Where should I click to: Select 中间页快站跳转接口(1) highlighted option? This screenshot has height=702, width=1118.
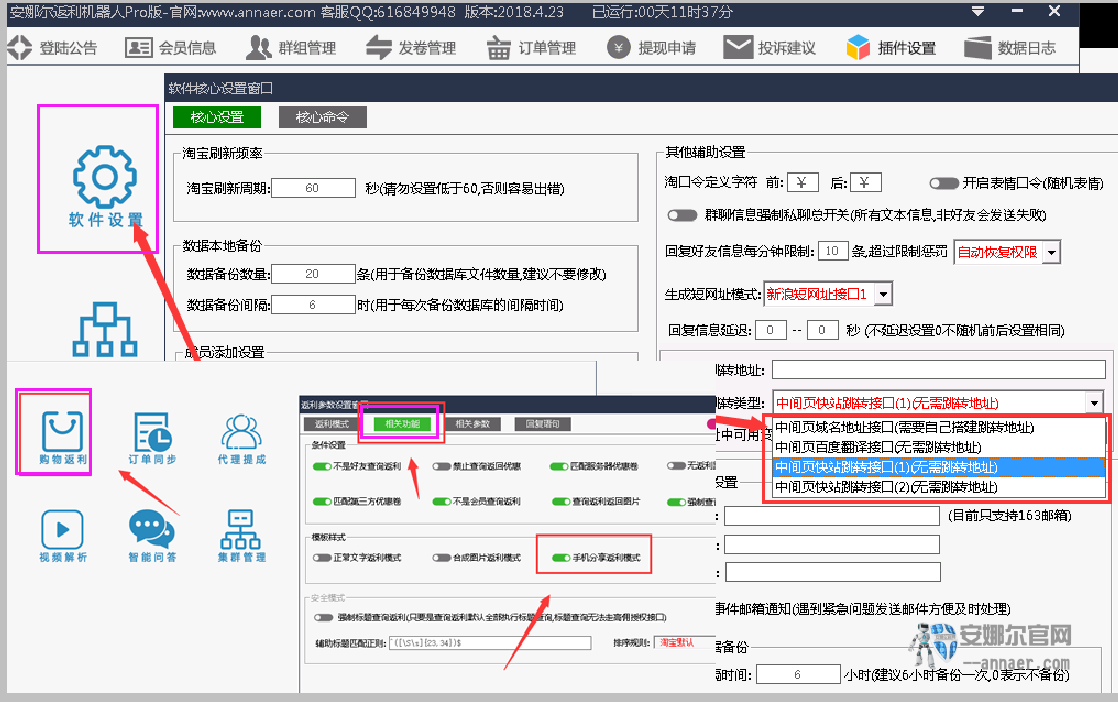click(x=939, y=467)
